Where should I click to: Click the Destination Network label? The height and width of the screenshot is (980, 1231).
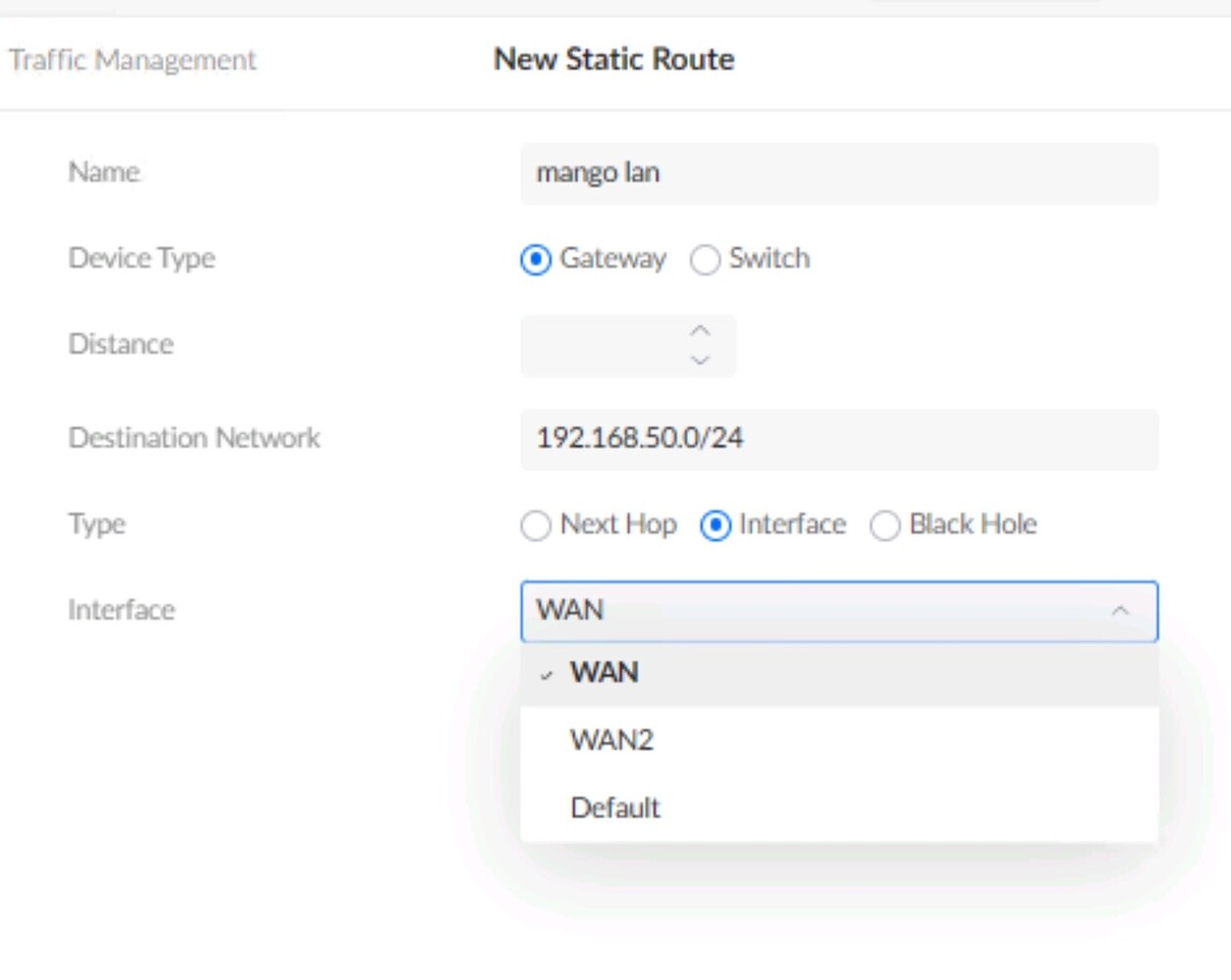(x=194, y=437)
